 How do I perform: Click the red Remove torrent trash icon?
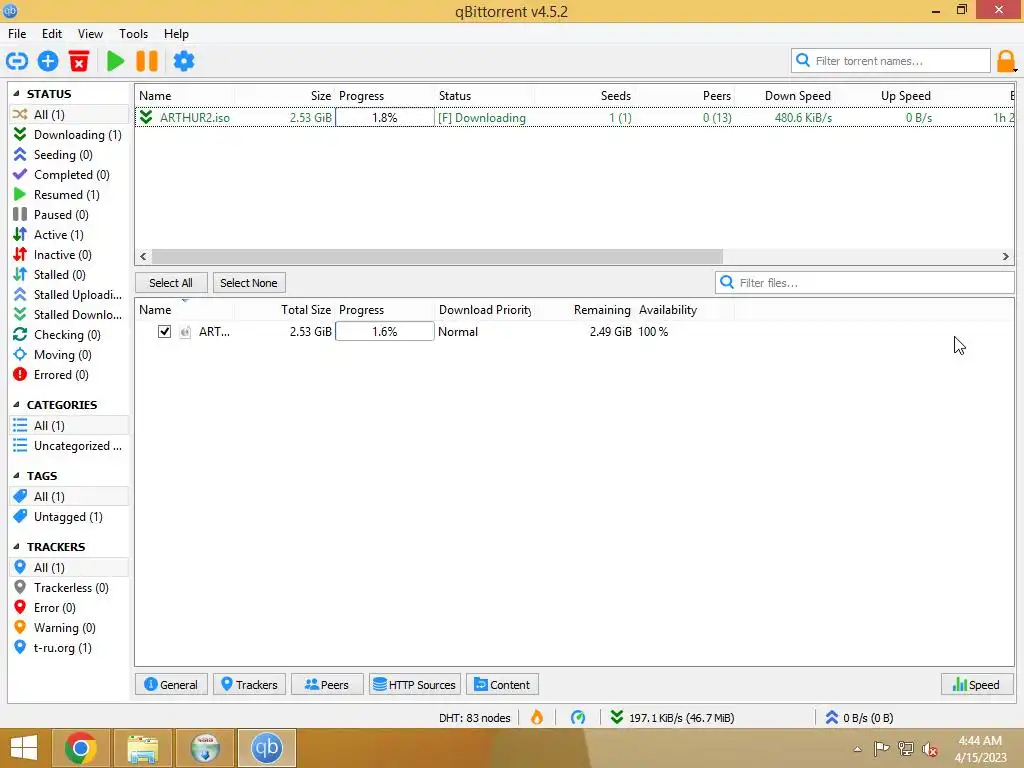(x=79, y=61)
